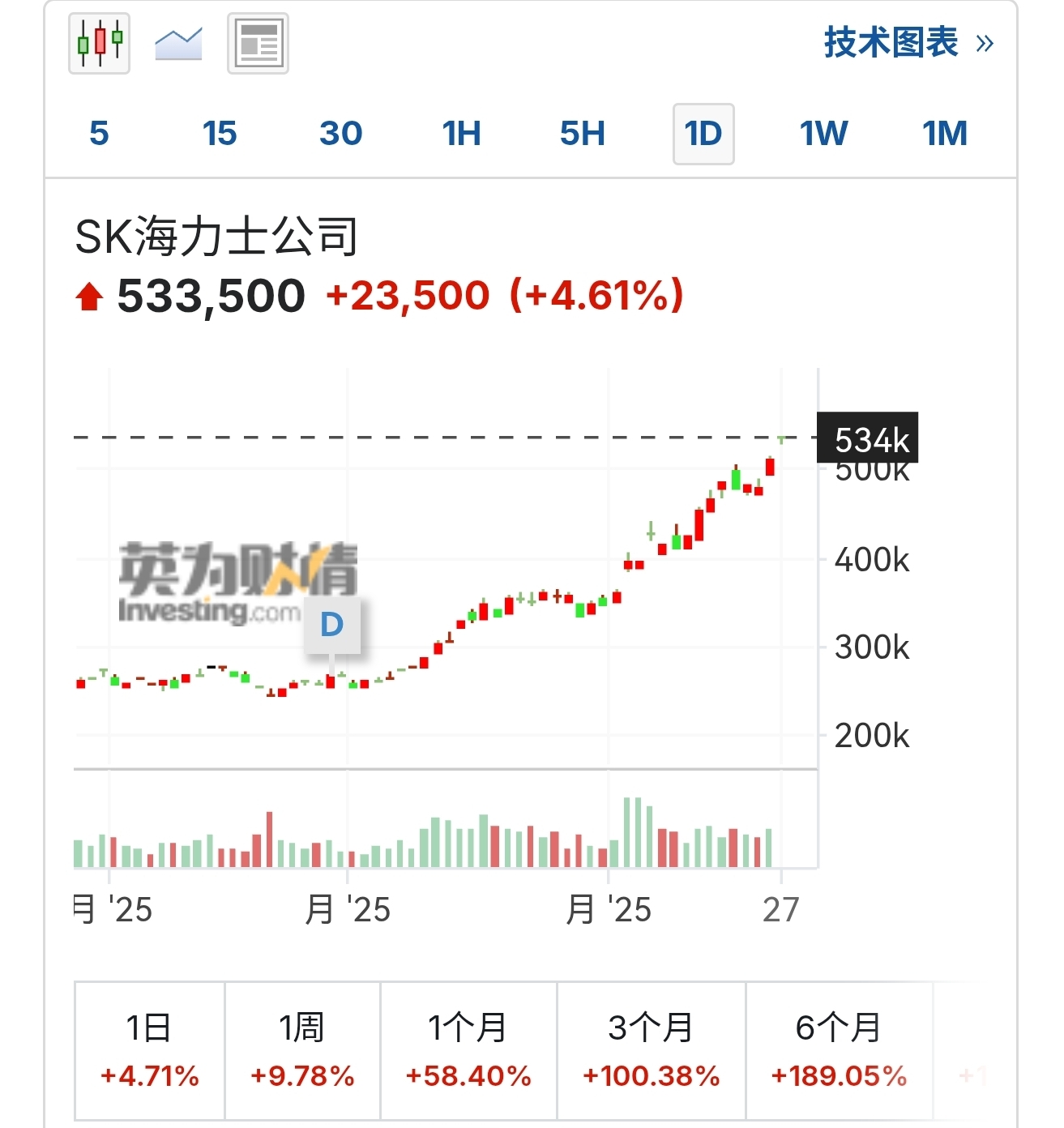Click the 1周 performance cell
The image size is (1064, 1128).
[x=302, y=1050]
